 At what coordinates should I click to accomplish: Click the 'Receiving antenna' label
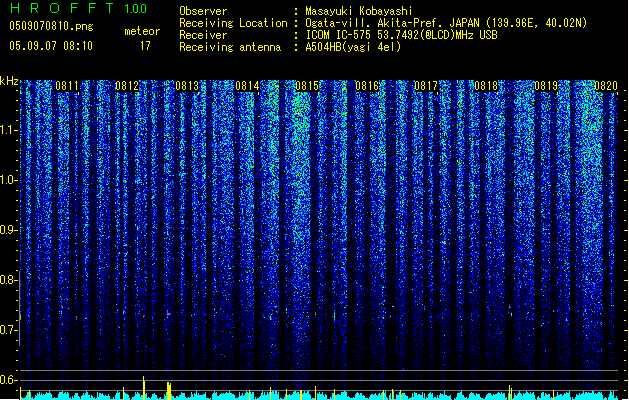tap(230, 47)
